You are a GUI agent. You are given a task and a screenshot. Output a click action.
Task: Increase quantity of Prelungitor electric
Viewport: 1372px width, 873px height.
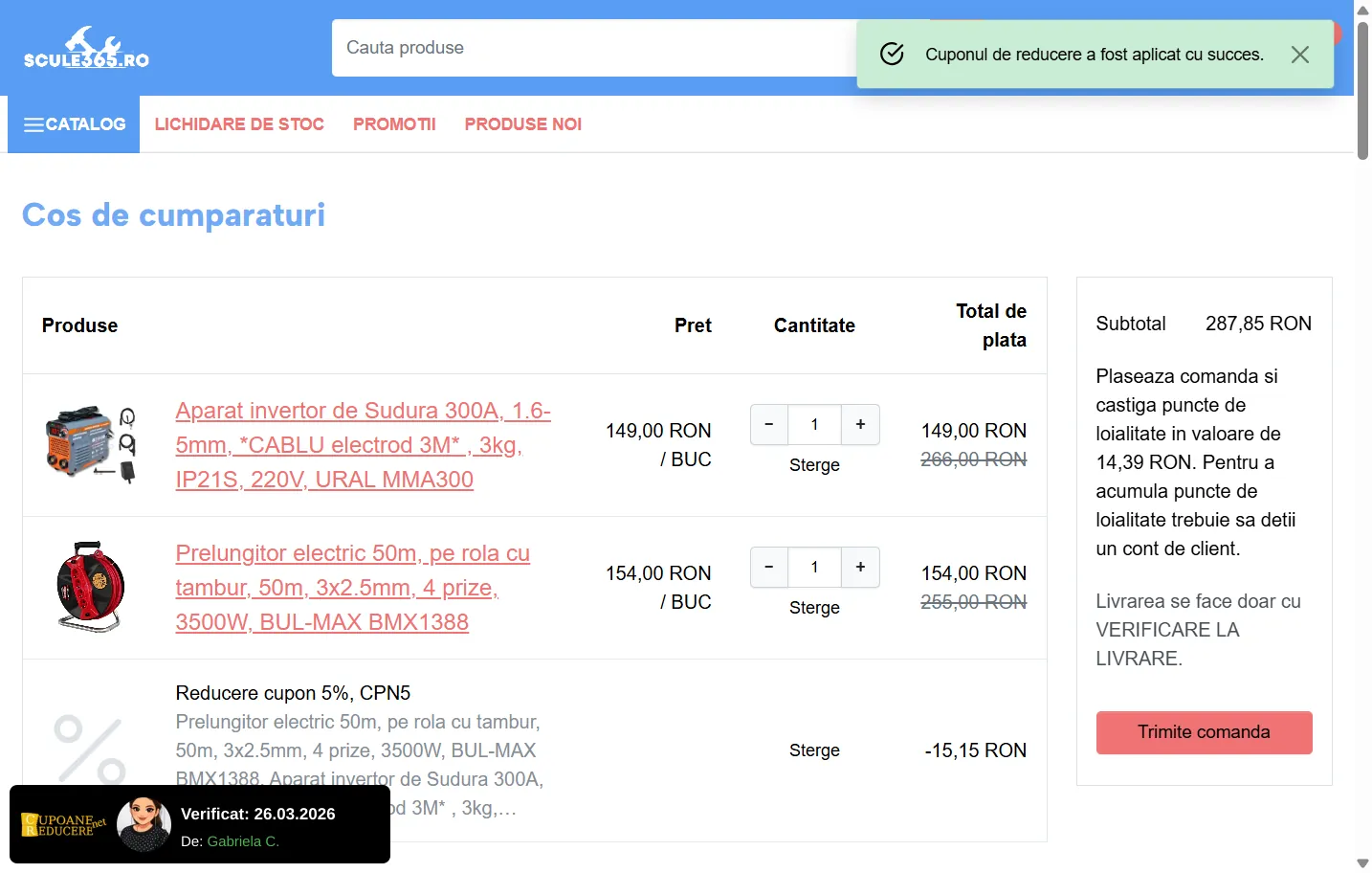click(x=860, y=567)
